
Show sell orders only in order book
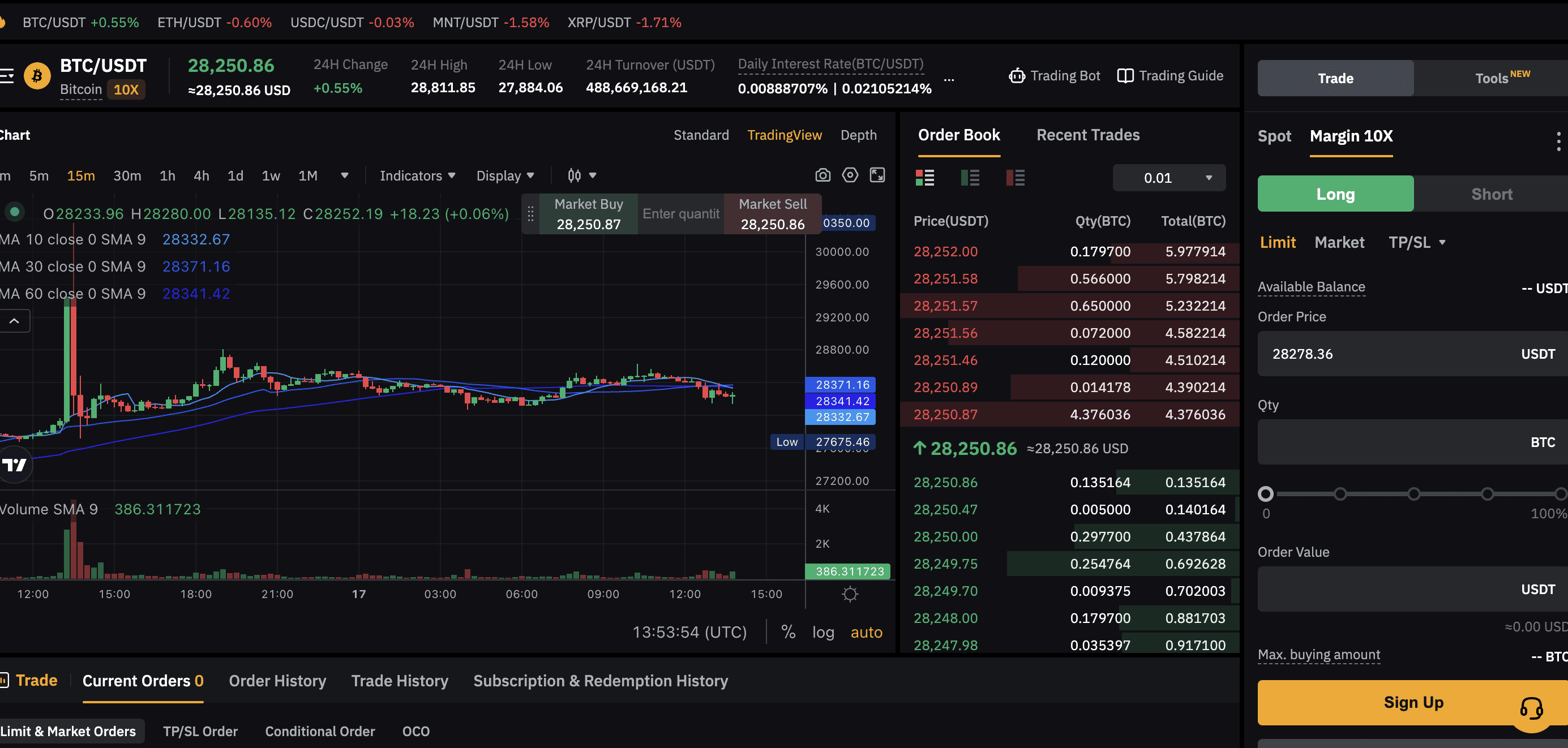click(x=1016, y=178)
